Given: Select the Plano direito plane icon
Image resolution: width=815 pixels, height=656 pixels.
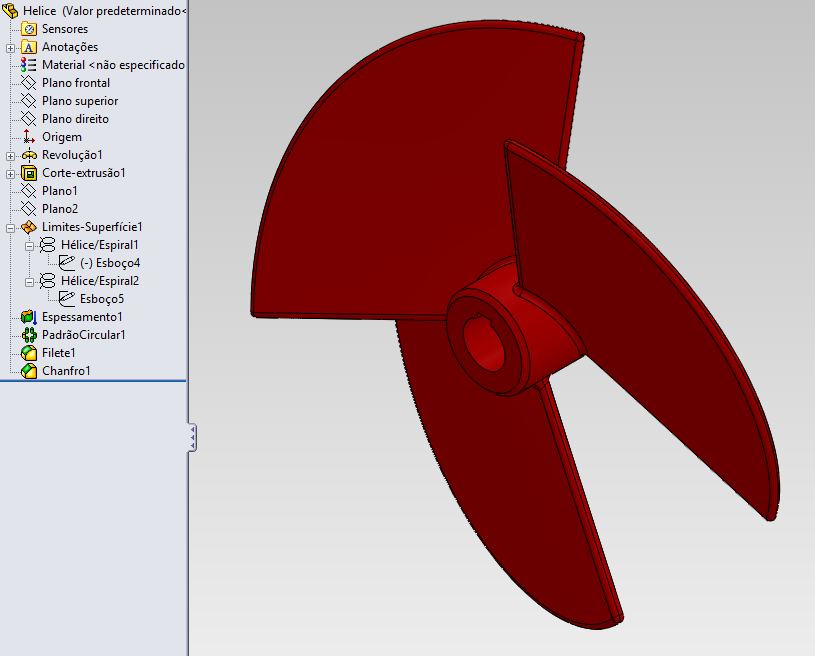Looking at the screenshot, I should (x=29, y=119).
